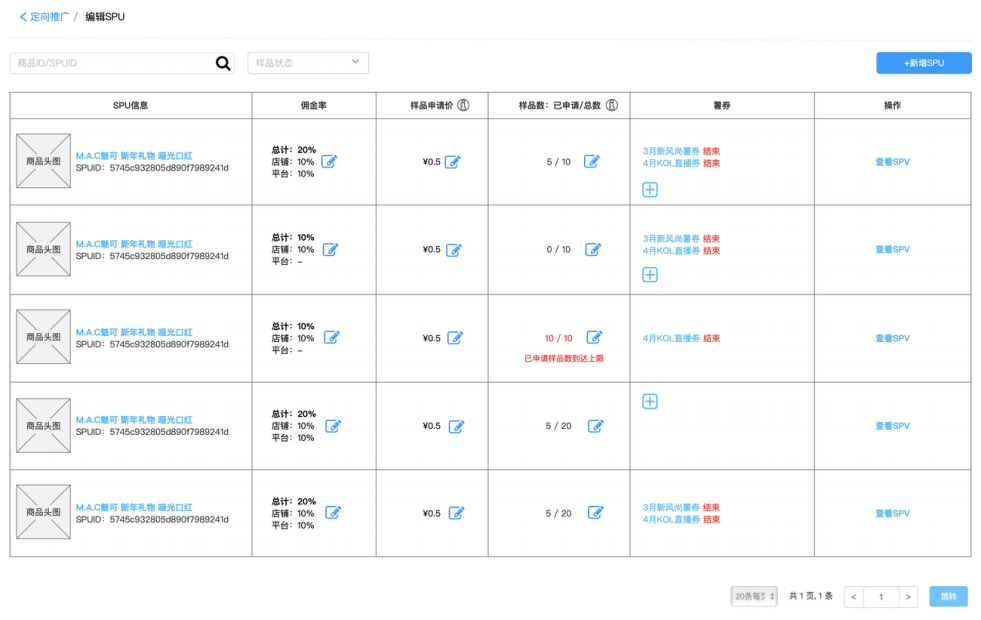The height and width of the screenshot is (620, 981).
Task: Click the 跳转 button
Action: (948, 596)
